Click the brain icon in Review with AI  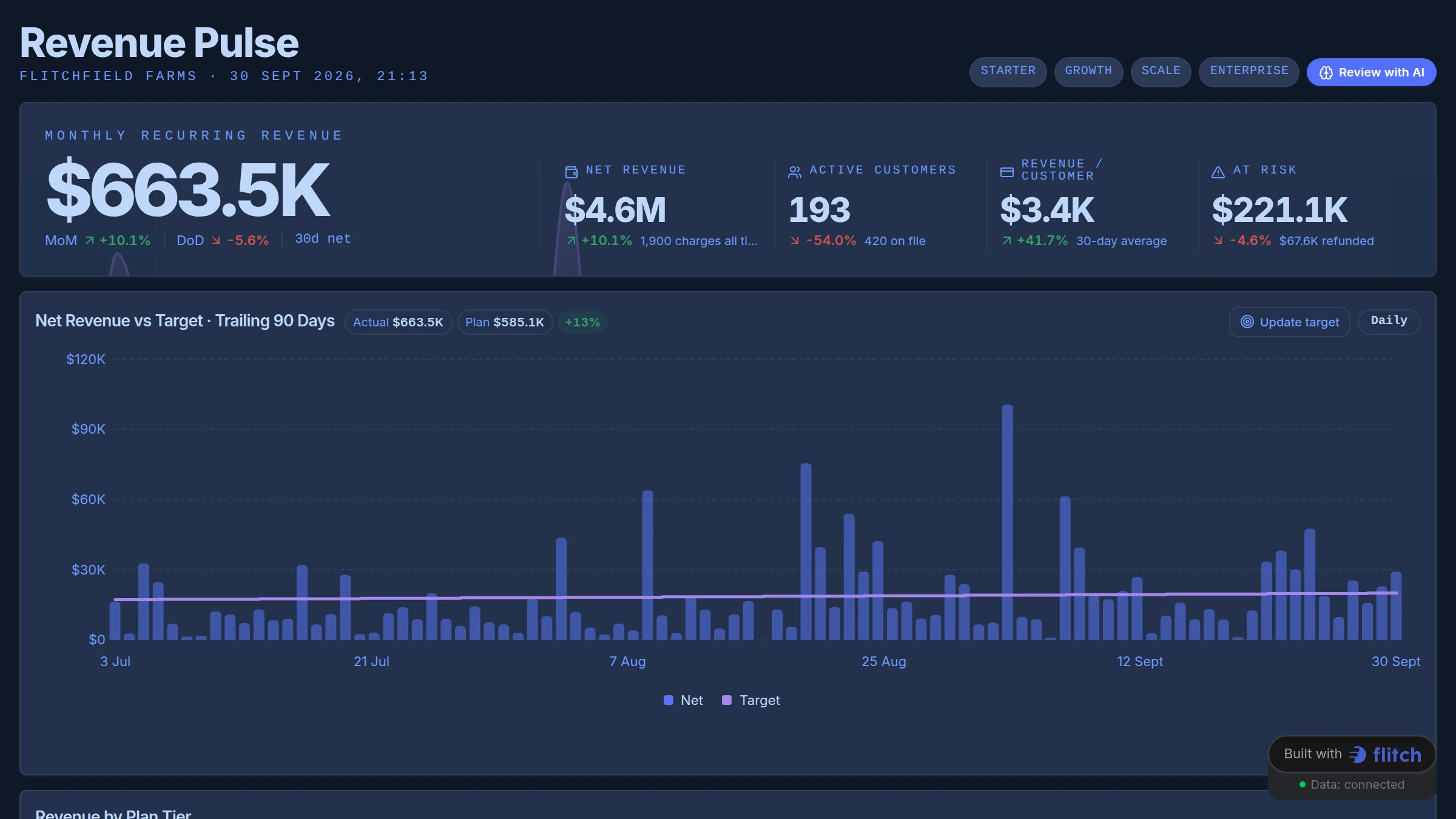click(1326, 73)
